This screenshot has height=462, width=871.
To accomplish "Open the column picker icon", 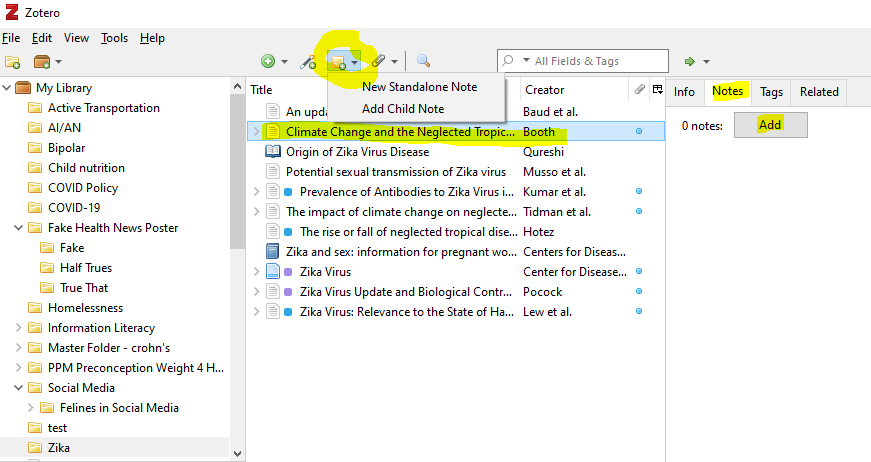I will coord(658,89).
